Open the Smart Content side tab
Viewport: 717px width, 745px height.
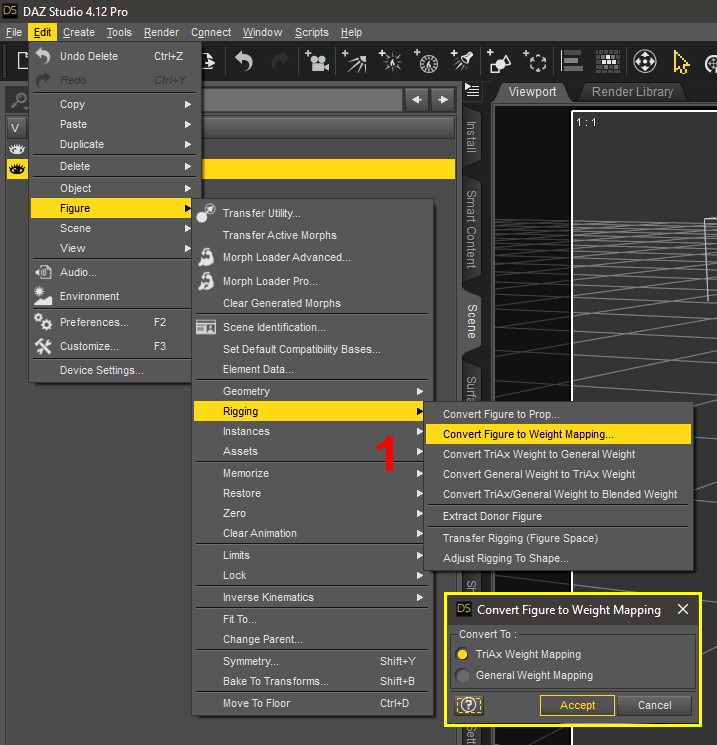click(471, 229)
